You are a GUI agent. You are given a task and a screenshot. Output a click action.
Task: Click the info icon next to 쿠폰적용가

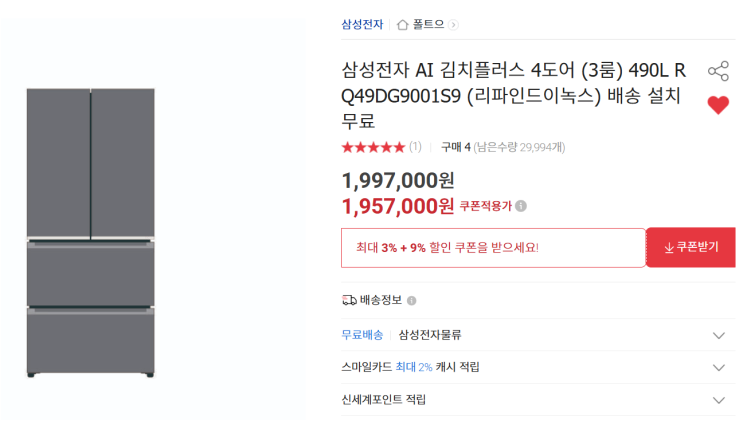tap(521, 206)
